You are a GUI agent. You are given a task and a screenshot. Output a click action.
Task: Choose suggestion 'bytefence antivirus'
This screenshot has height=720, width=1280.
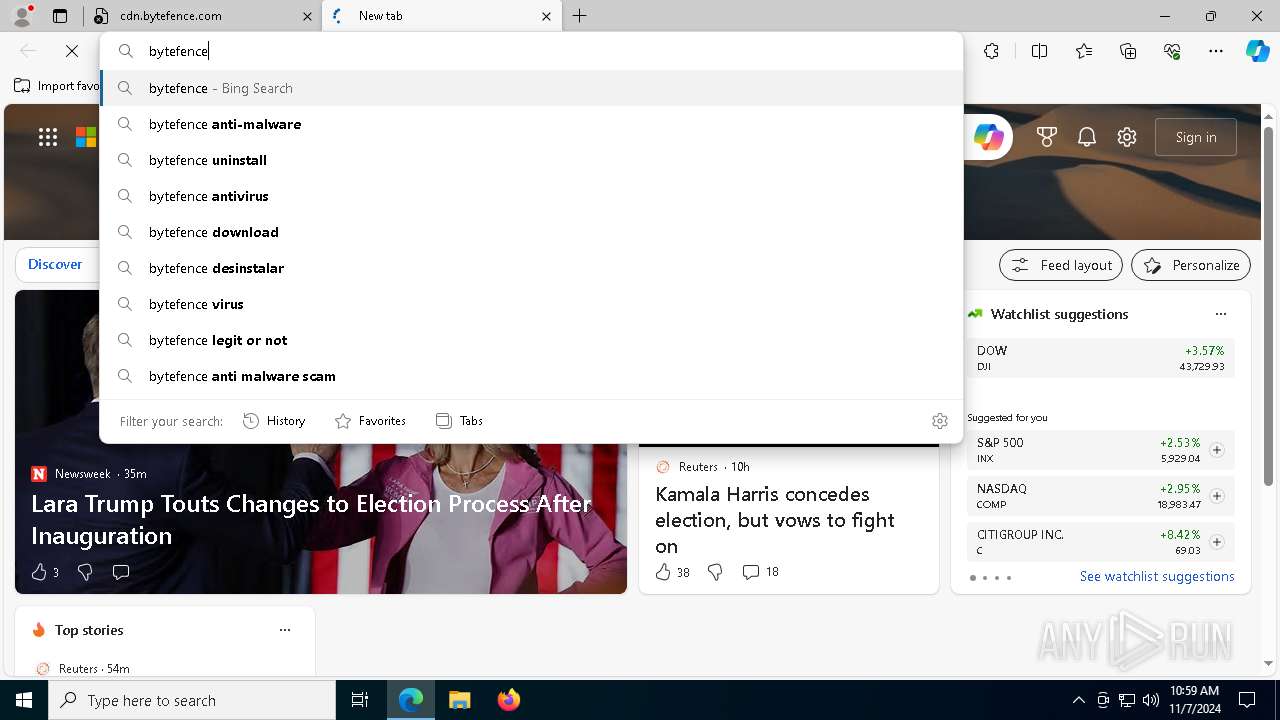531,196
